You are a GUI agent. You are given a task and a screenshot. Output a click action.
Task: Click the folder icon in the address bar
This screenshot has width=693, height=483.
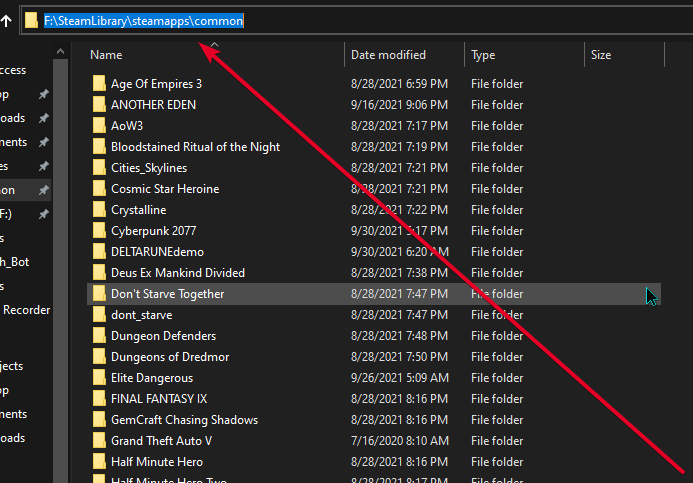(x=31, y=20)
